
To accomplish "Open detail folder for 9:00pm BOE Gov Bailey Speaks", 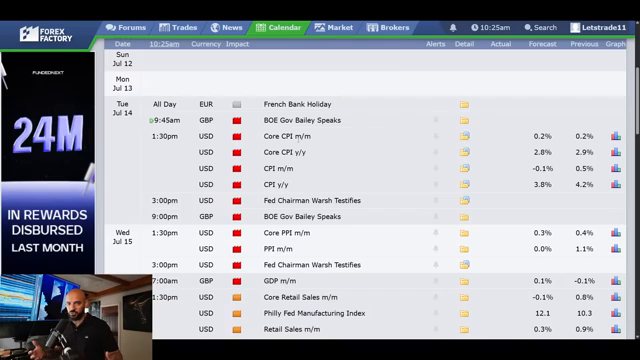I will [464, 217].
